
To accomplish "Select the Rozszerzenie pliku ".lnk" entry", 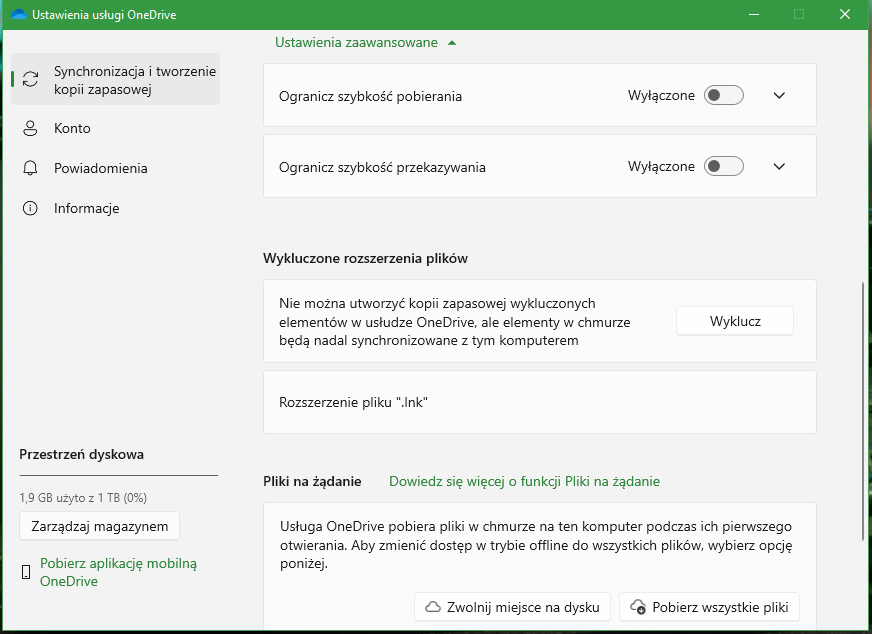I will [539, 402].
